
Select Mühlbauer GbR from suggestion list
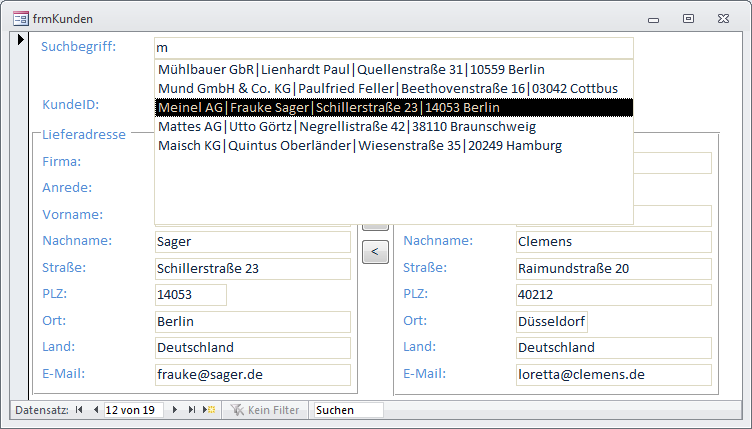tap(350, 70)
